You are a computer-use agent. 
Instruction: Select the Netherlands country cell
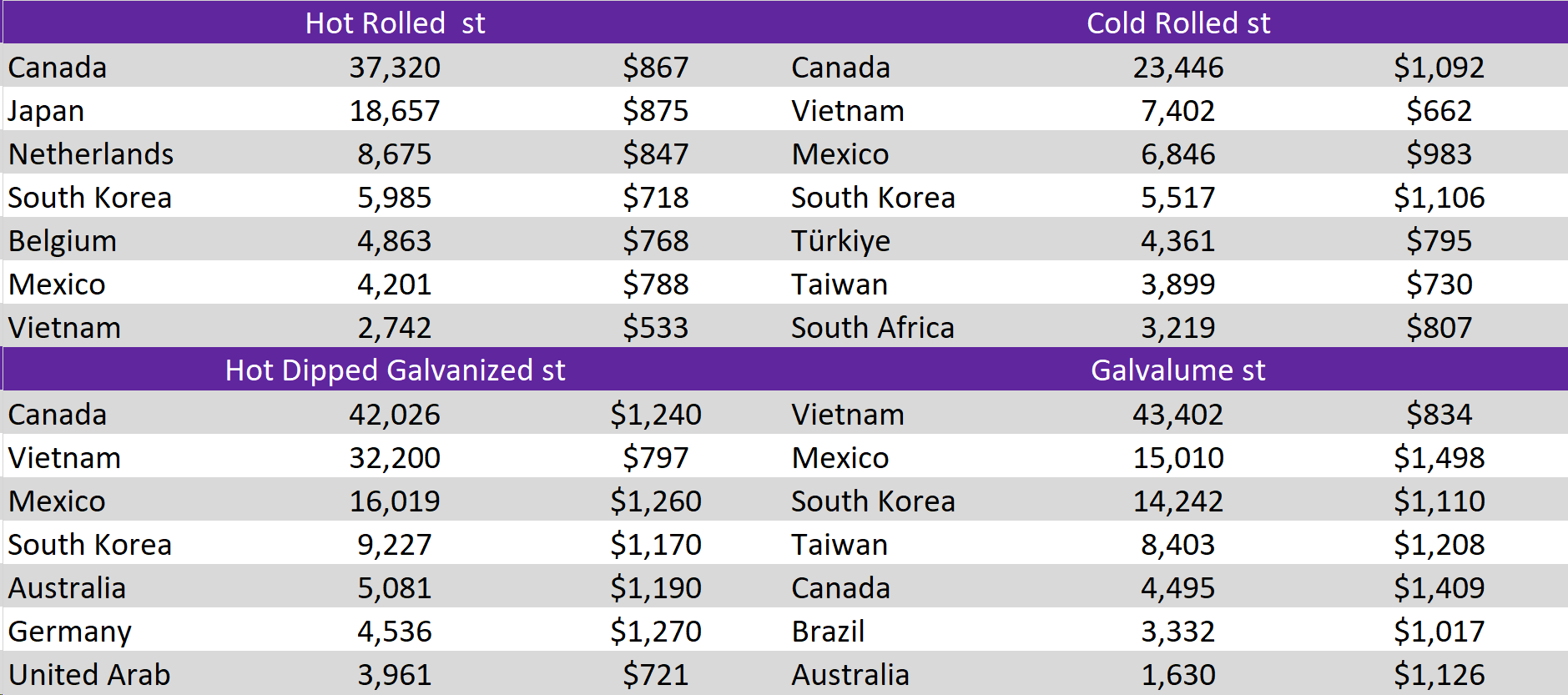coord(91,154)
